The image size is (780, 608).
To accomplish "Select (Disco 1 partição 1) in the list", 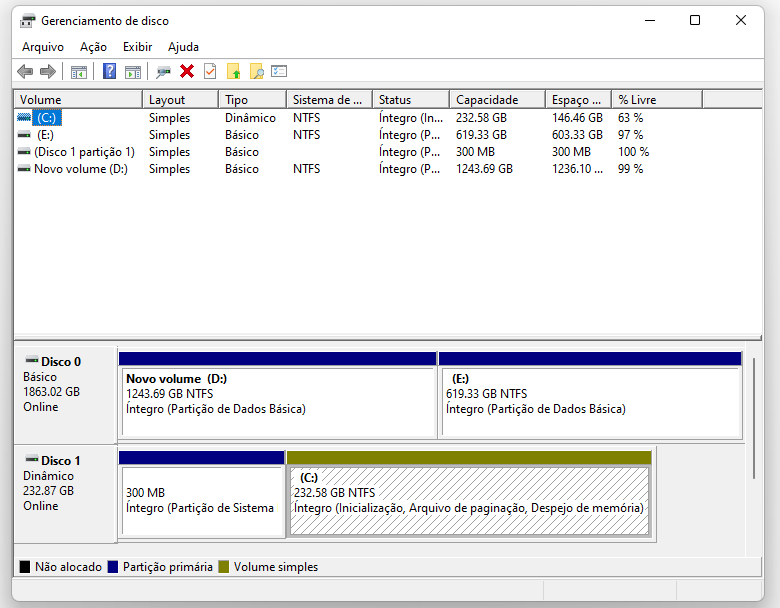I will coord(84,152).
